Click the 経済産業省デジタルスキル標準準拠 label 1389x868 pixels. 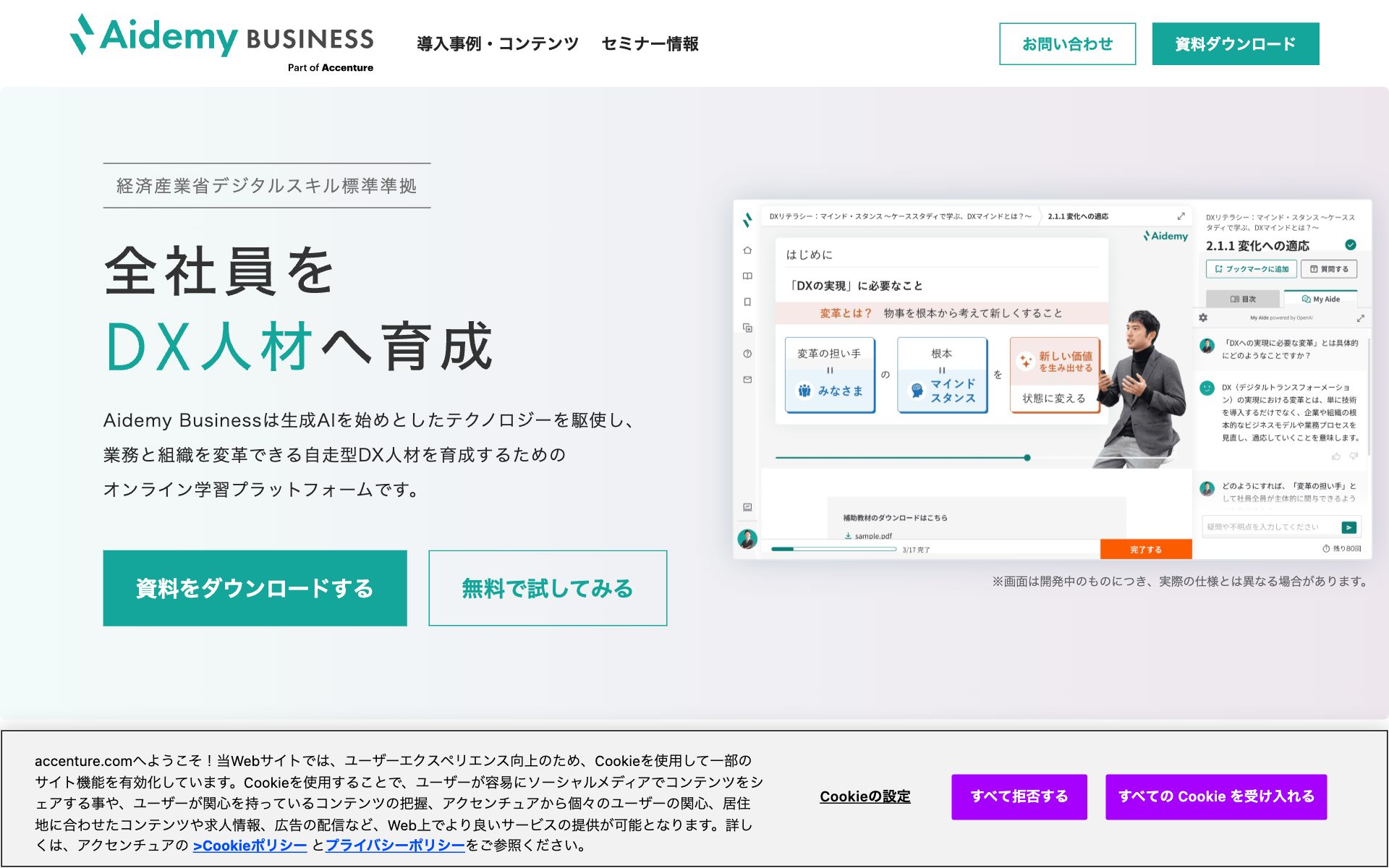pos(267,186)
